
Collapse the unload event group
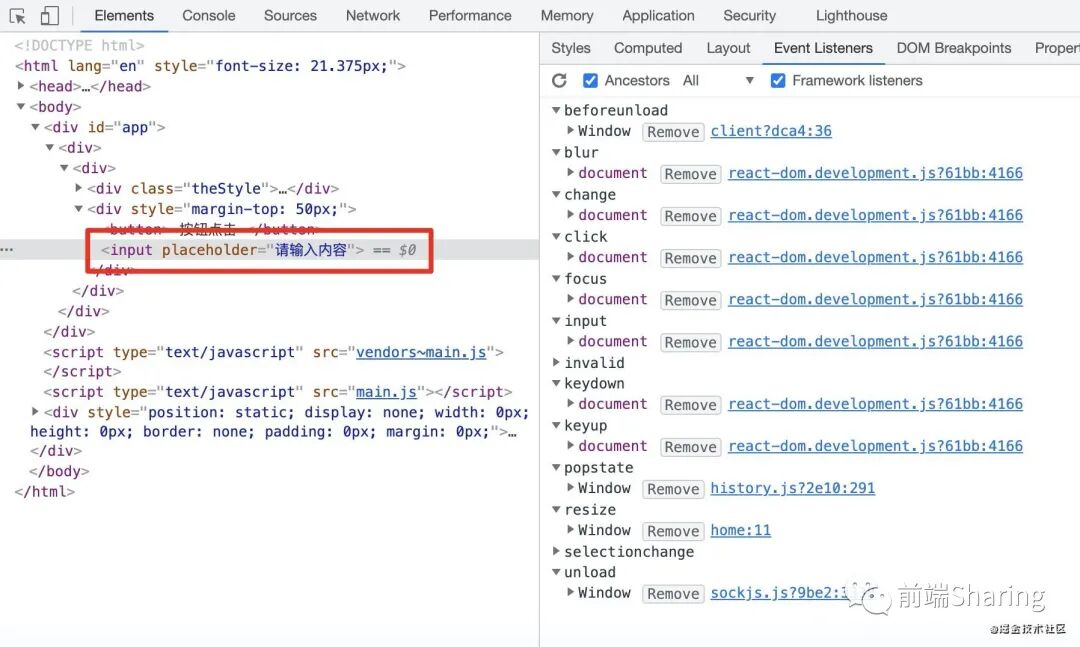(556, 572)
